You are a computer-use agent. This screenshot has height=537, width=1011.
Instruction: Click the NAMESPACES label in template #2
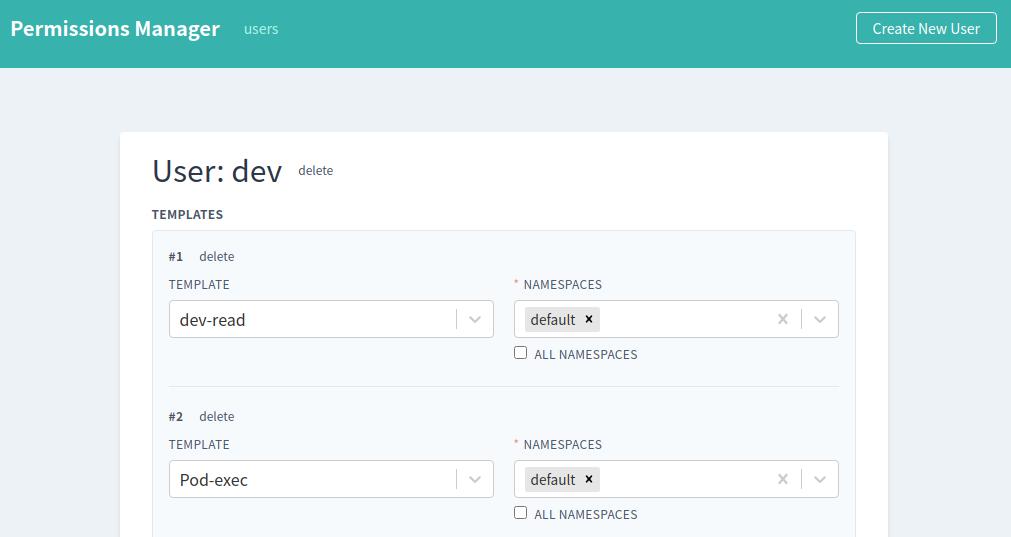click(x=562, y=444)
